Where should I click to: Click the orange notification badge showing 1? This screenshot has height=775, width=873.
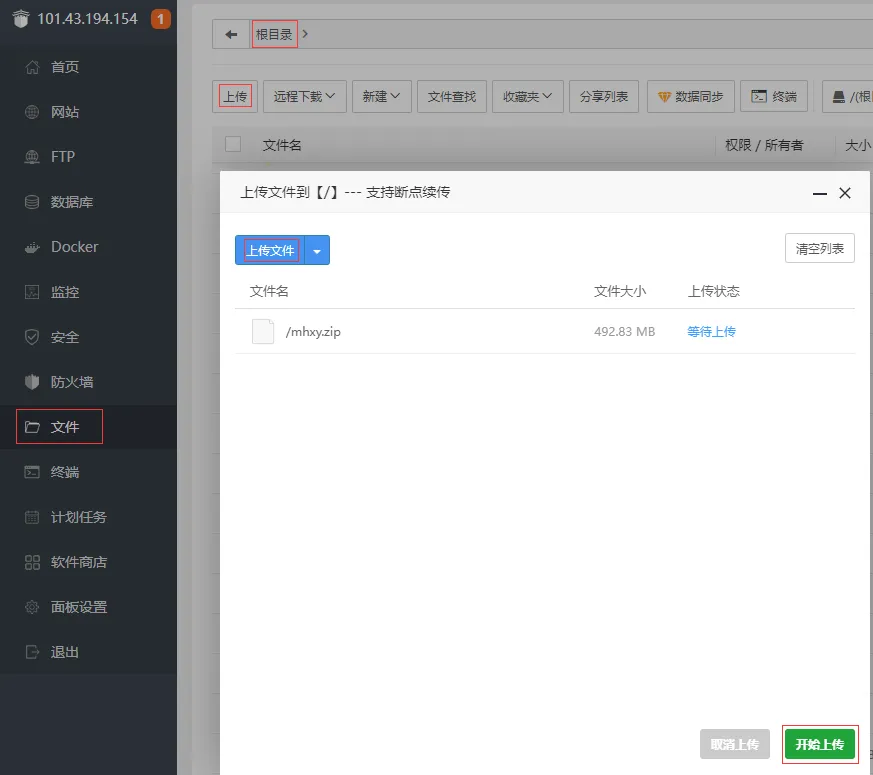(x=160, y=19)
